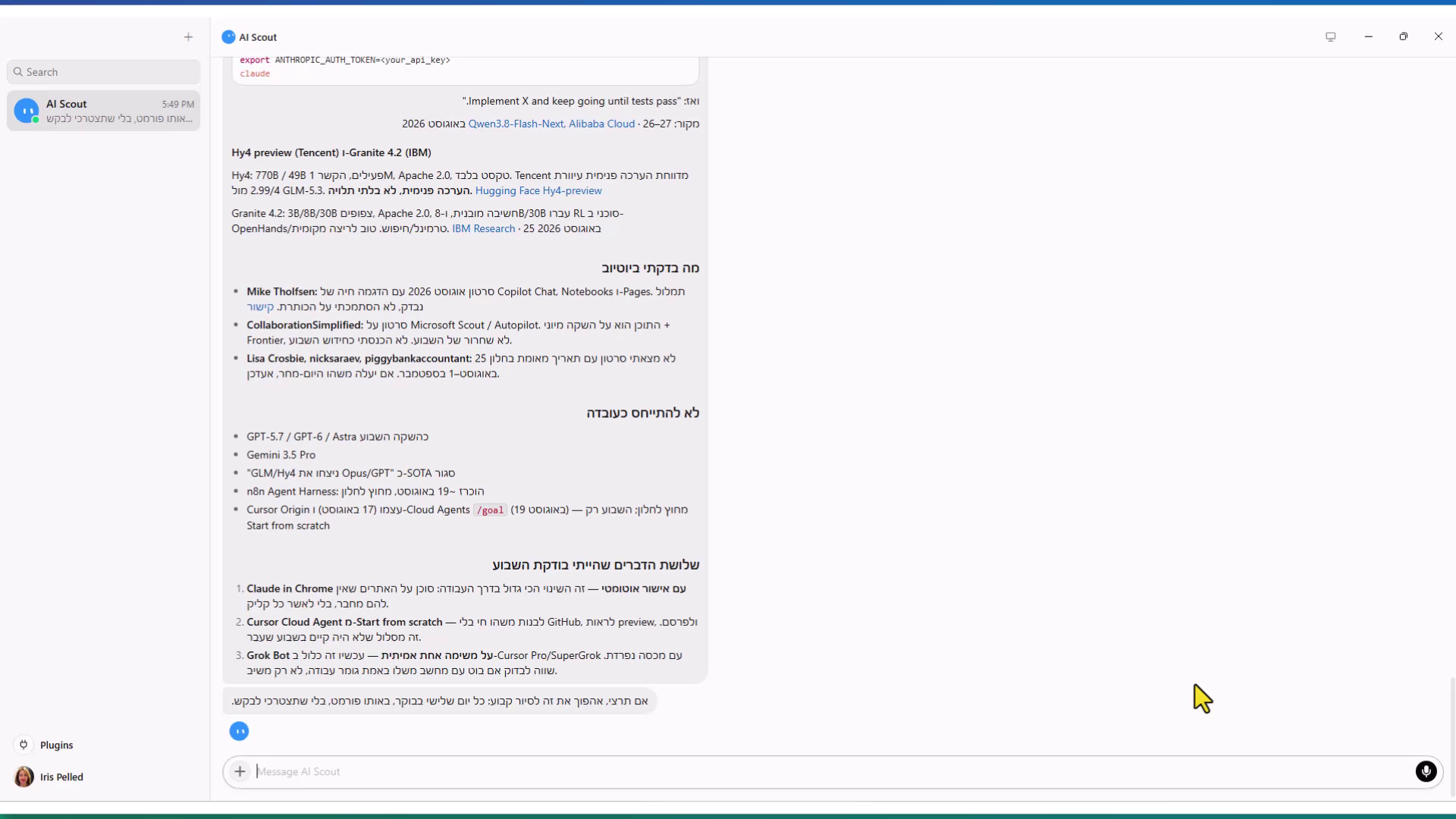The height and width of the screenshot is (819, 1456).
Task: Click the Hy4 preview (Tencent) heading
Action: 331,152
